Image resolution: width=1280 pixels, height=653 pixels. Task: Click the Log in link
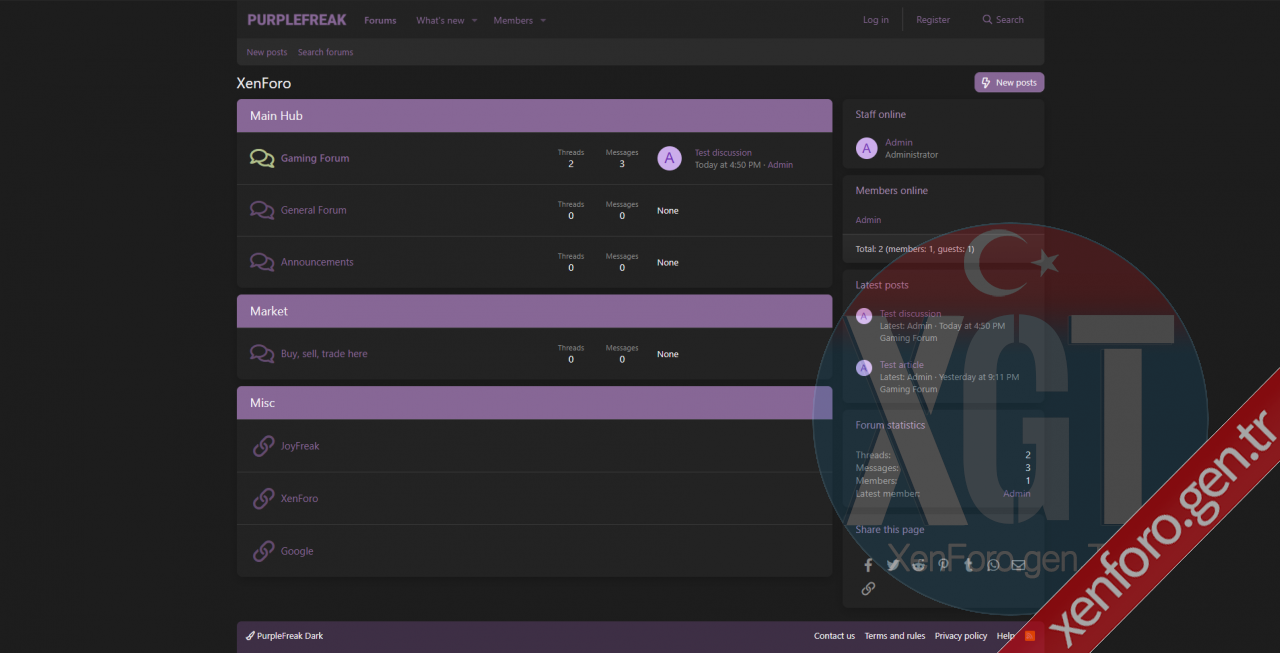pos(876,20)
